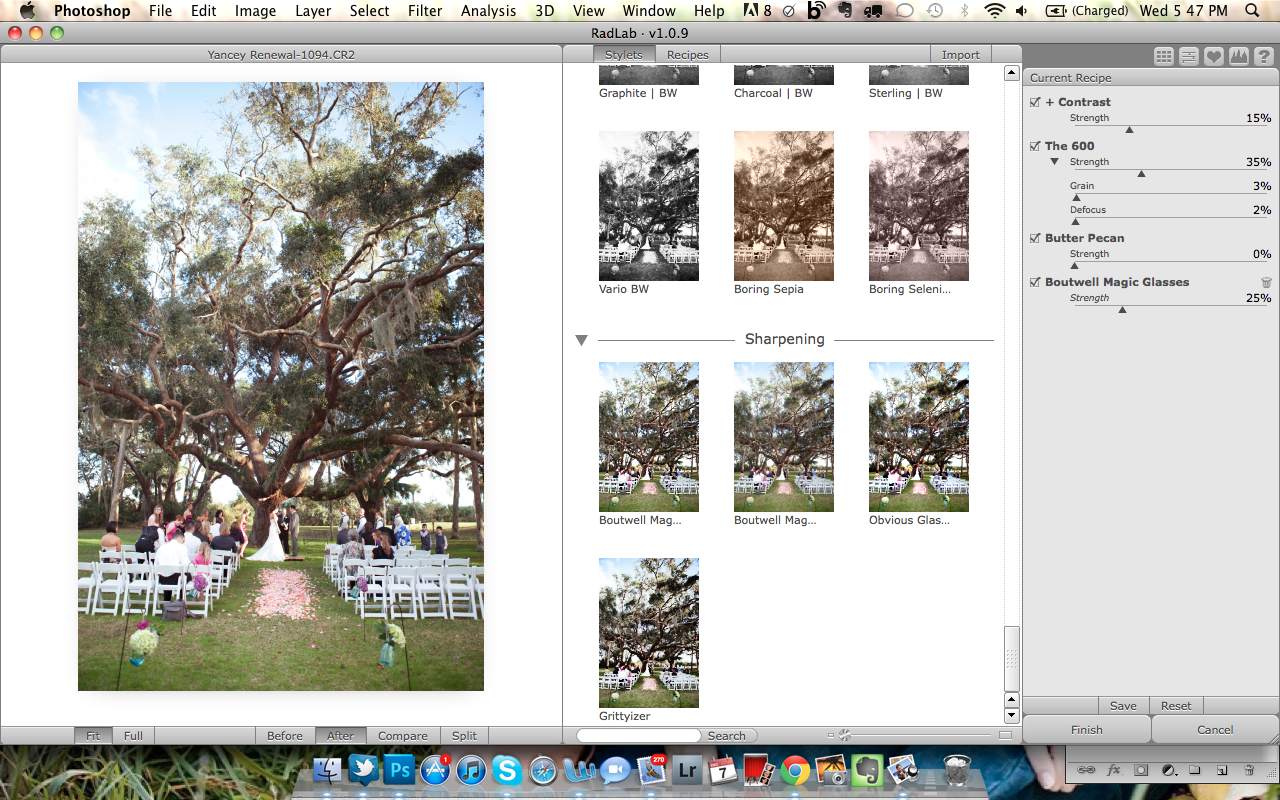The width and height of the screenshot is (1280, 800).
Task: Create a new group folder icon
Action: click(1195, 770)
